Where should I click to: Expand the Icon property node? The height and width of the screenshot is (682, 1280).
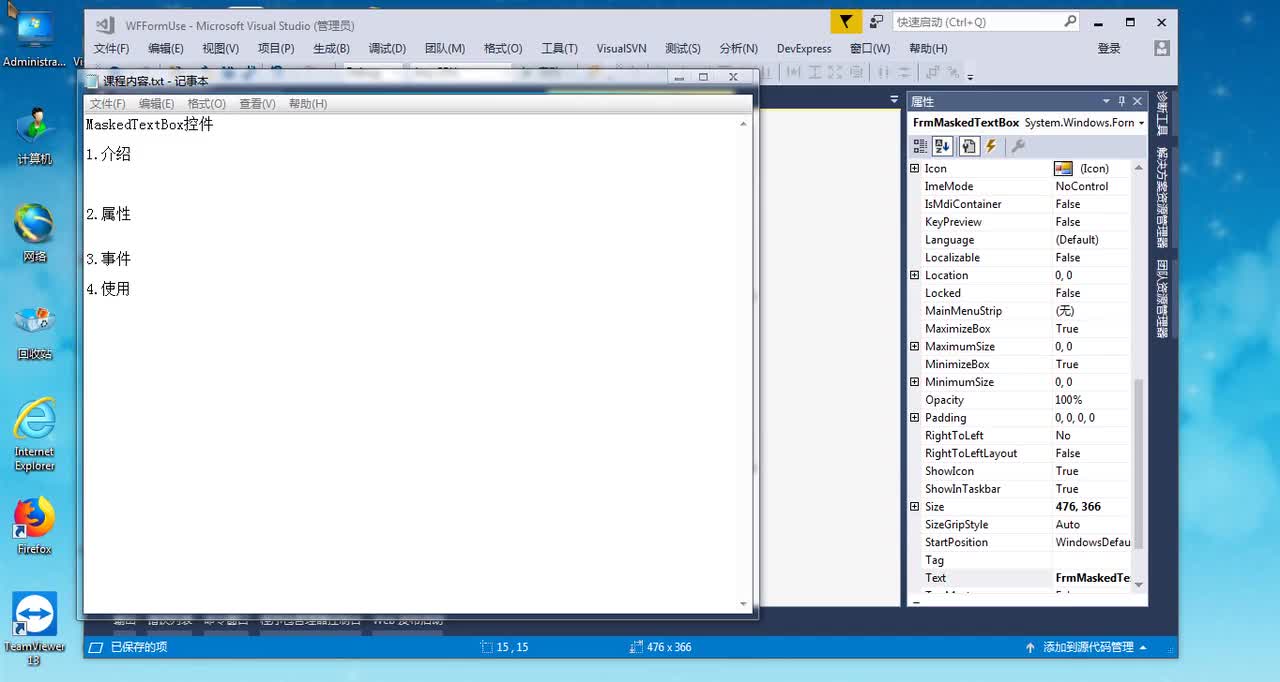[x=914, y=168]
